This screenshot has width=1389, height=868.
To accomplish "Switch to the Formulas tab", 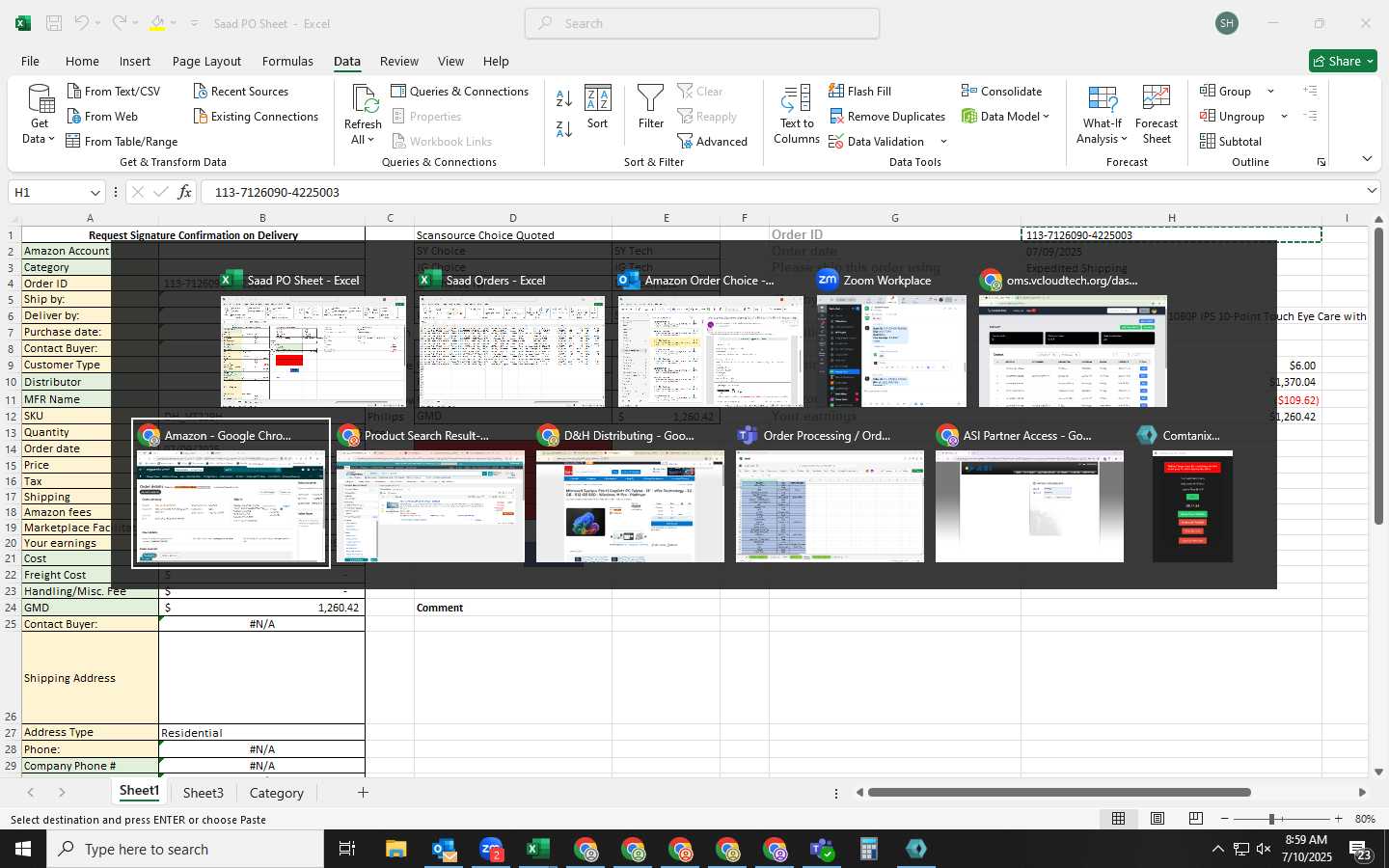I will pos(287,61).
